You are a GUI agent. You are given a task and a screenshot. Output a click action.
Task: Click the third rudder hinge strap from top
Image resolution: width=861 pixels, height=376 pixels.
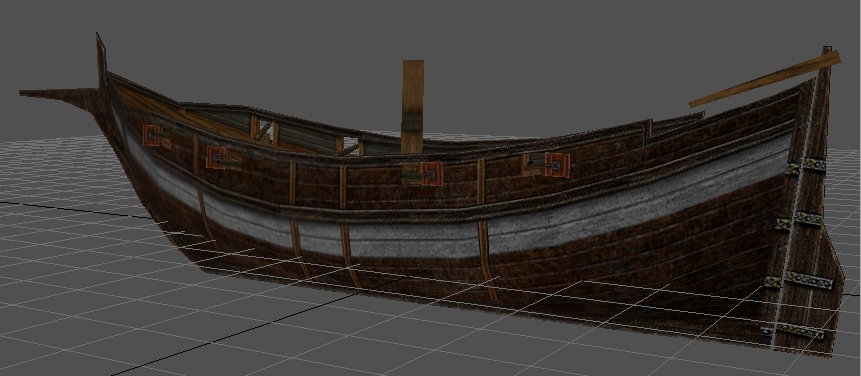799,281
